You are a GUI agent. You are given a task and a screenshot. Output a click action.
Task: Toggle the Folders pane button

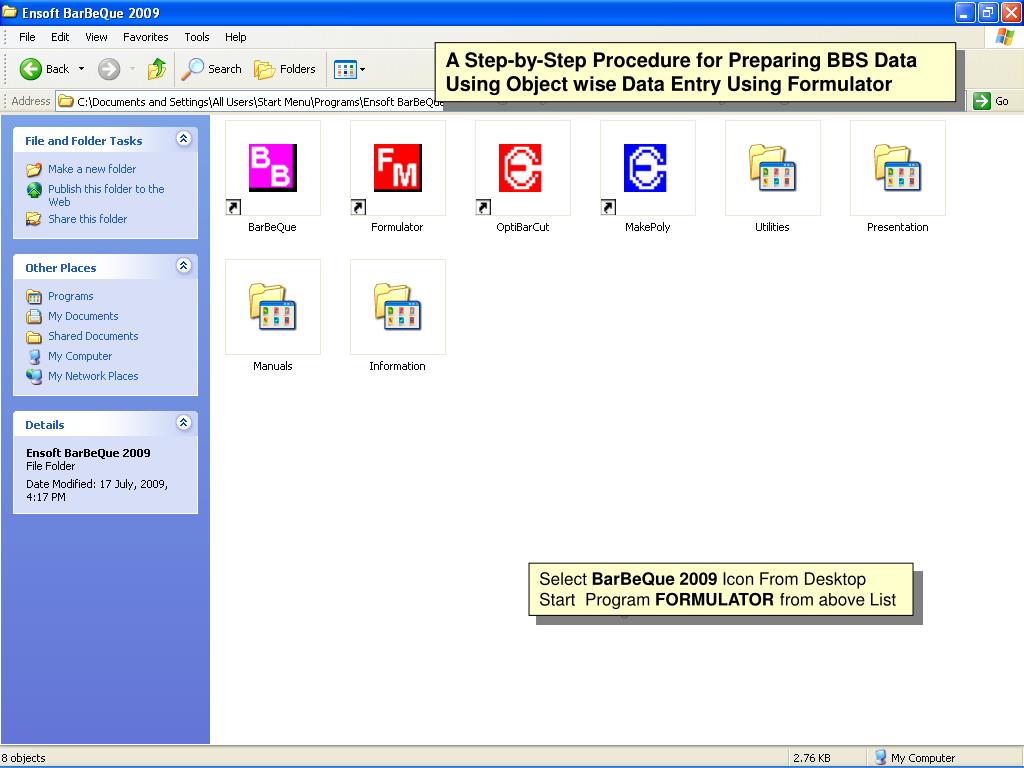click(285, 69)
